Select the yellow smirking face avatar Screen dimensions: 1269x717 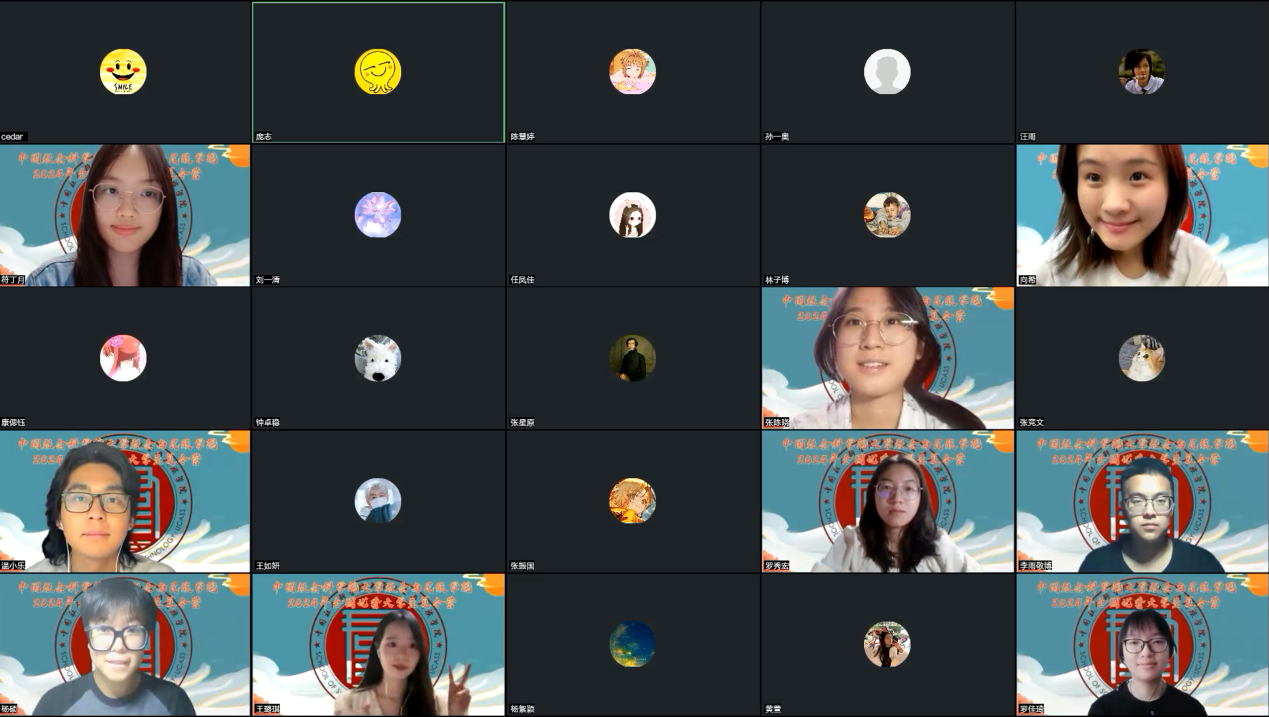point(378,72)
